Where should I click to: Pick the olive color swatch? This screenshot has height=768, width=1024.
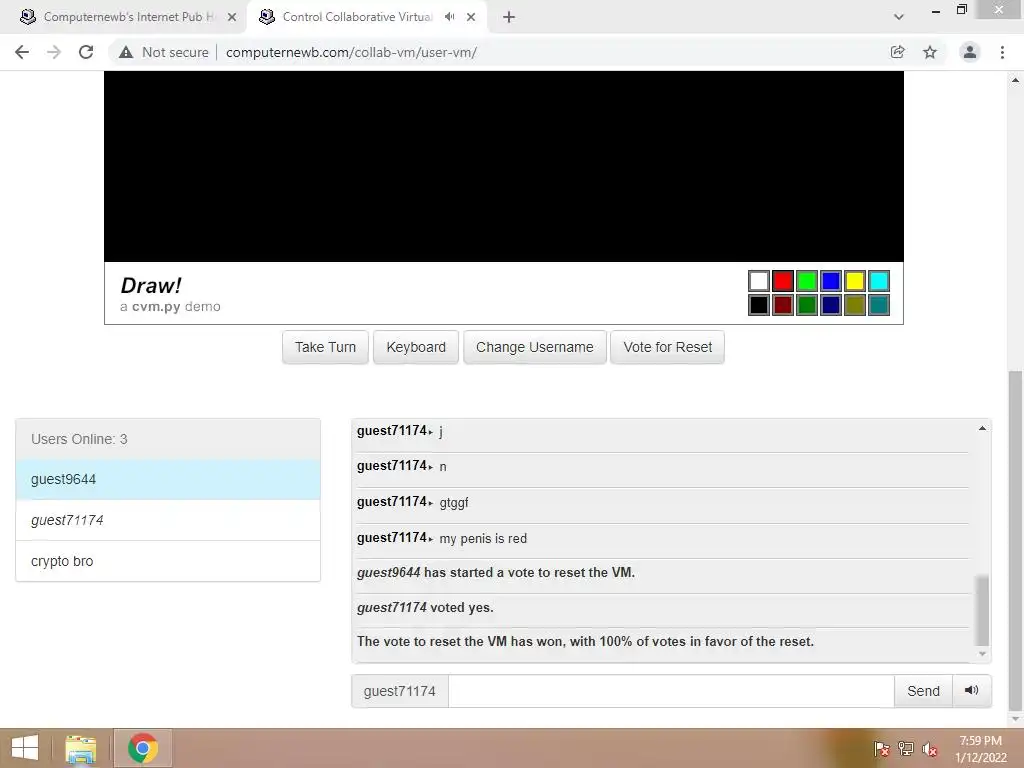[855, 305]
